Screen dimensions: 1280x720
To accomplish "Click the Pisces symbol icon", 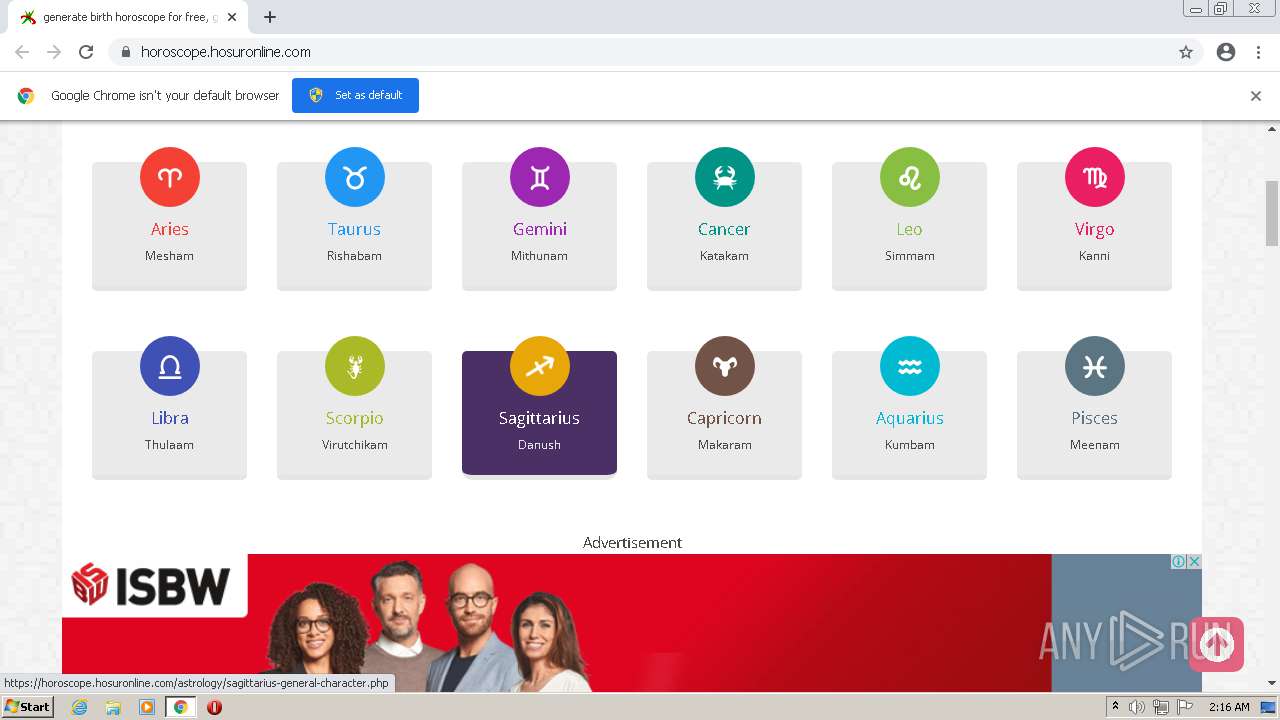I will click(x=1095, y=366).
